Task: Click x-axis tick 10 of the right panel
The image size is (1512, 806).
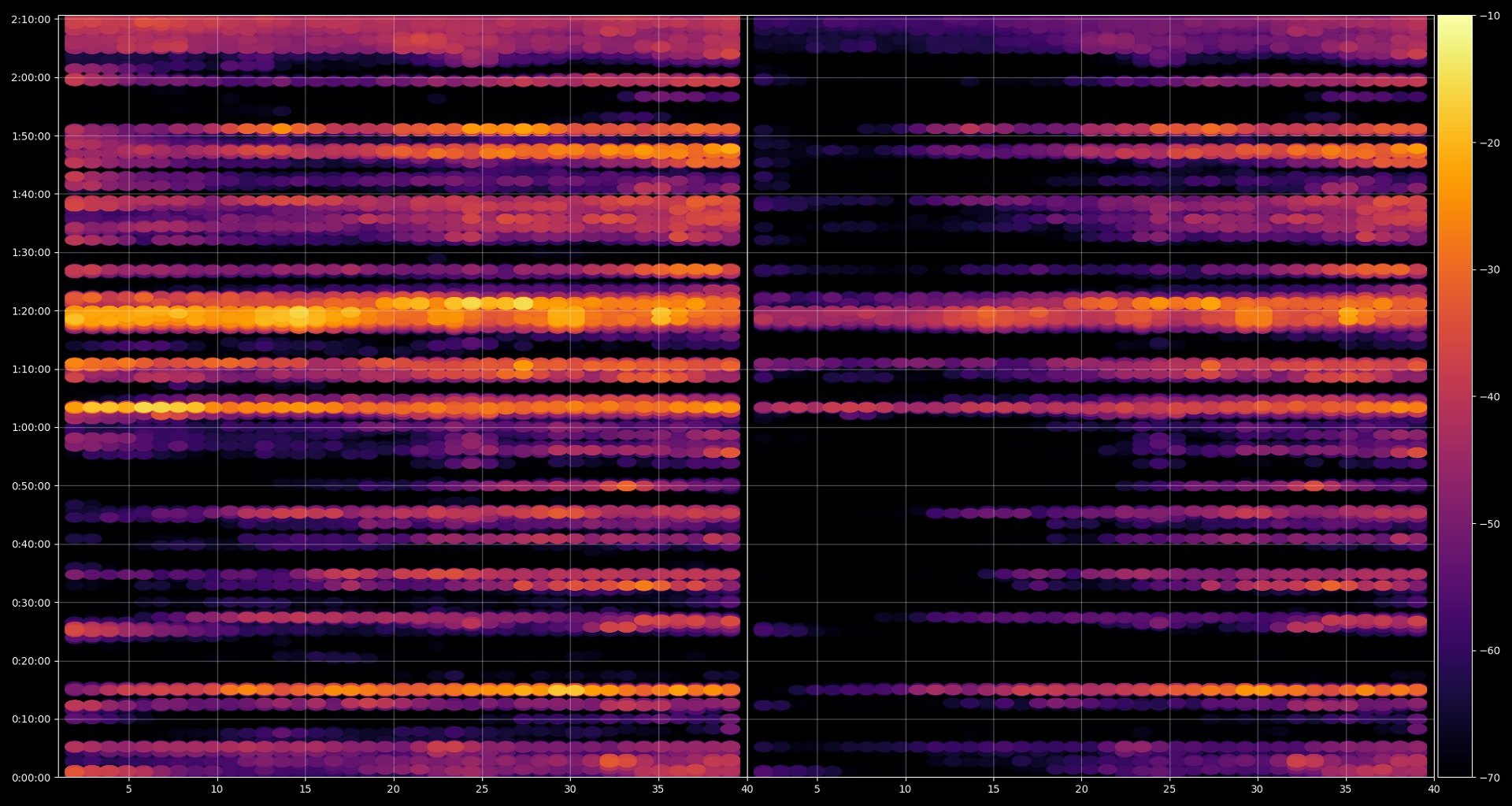Action: (906, 789)
